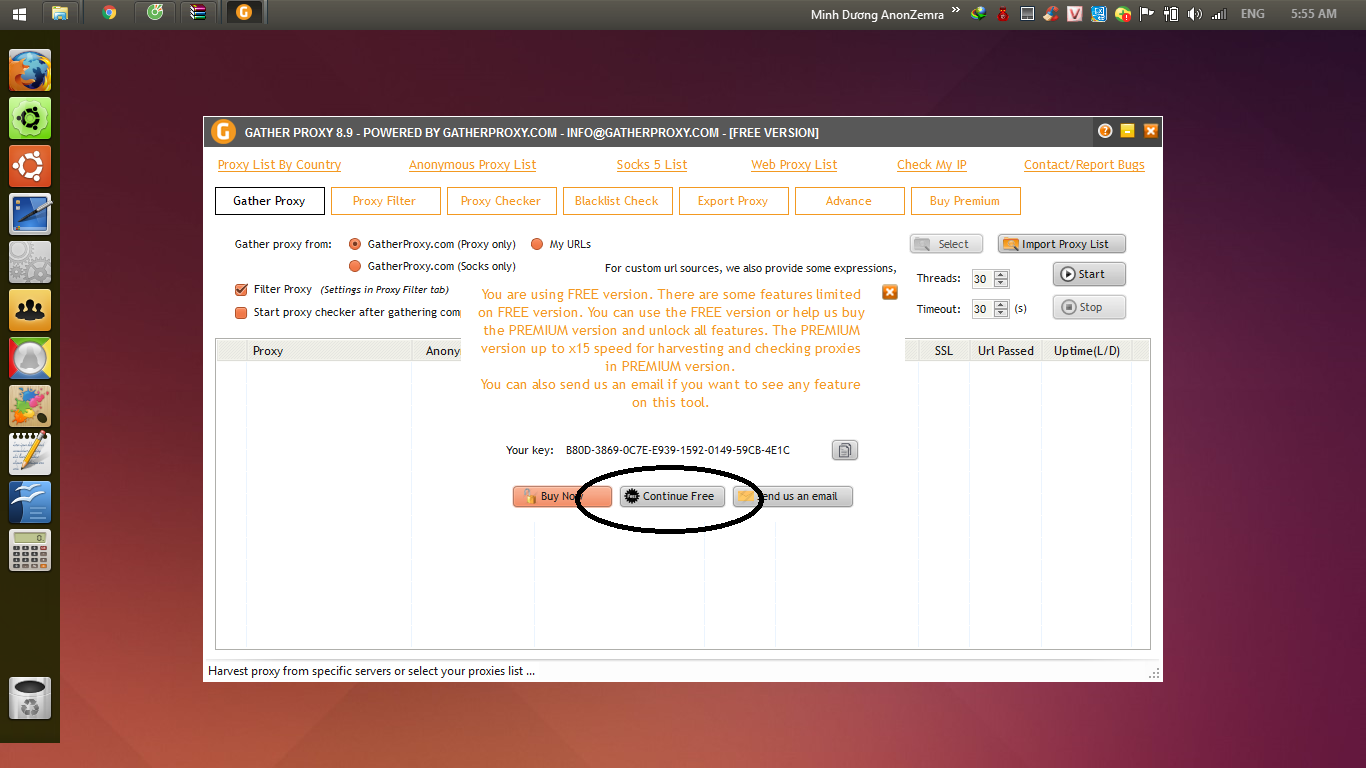Image resolution: width=1366 pixels, height=768 pixels.
Task: Open the Proxy Checker tab
Action: coord(502,201)
